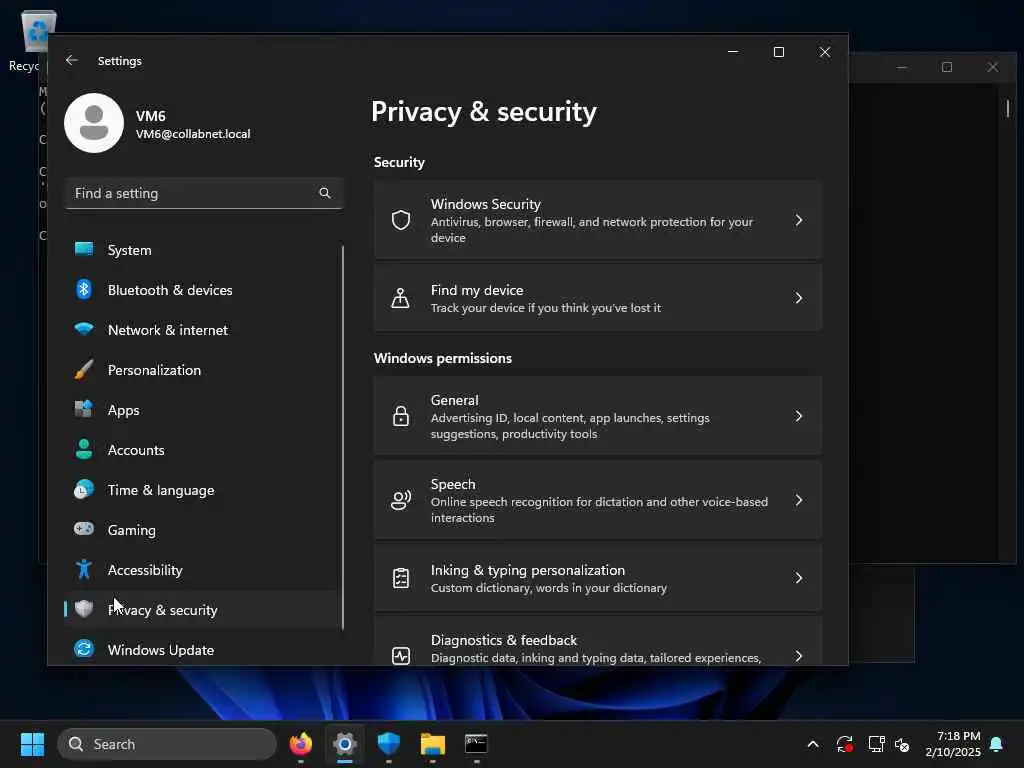1024x768 pixels.
Task: Click the System monitor icon in sidebar
Action: (84, 249)
